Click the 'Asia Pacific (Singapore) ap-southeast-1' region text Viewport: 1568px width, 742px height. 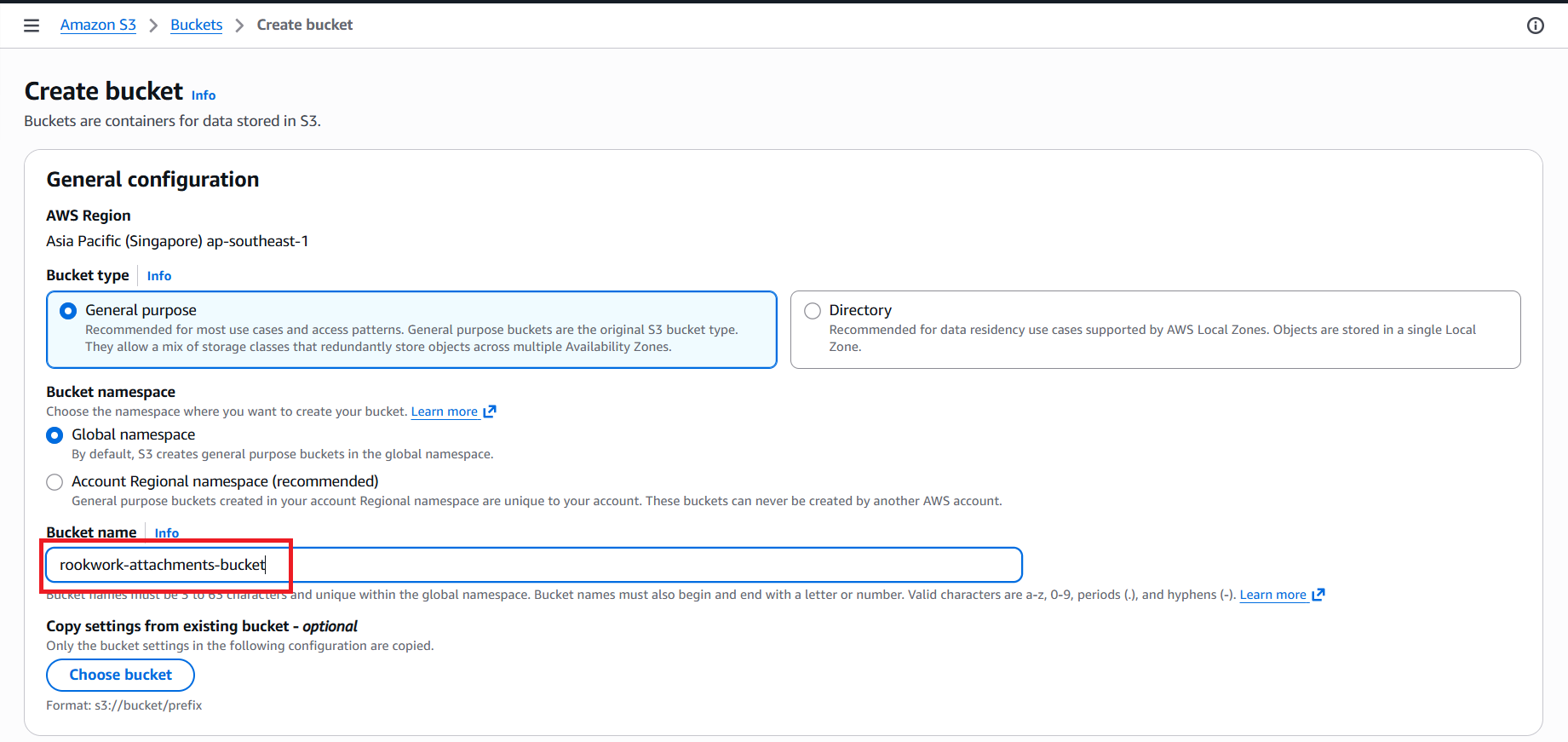click(177, 241)
